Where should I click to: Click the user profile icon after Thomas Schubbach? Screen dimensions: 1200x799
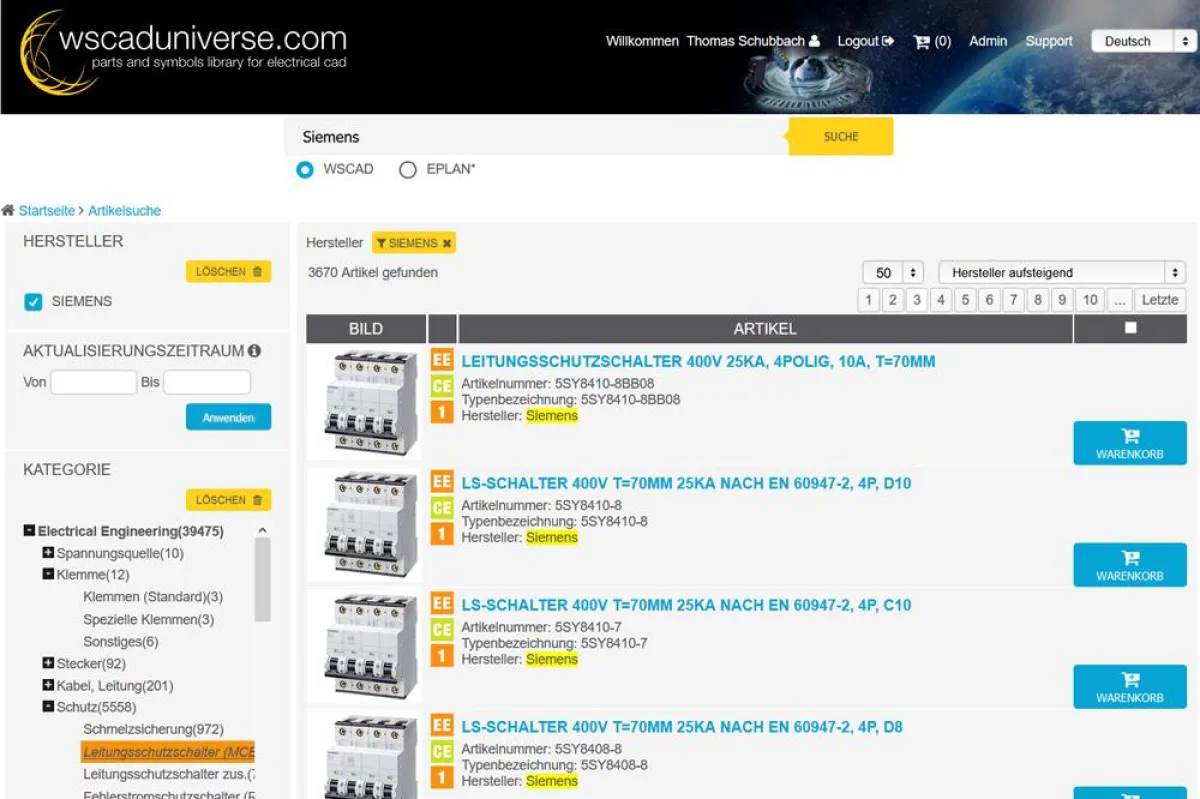[814, 42]
